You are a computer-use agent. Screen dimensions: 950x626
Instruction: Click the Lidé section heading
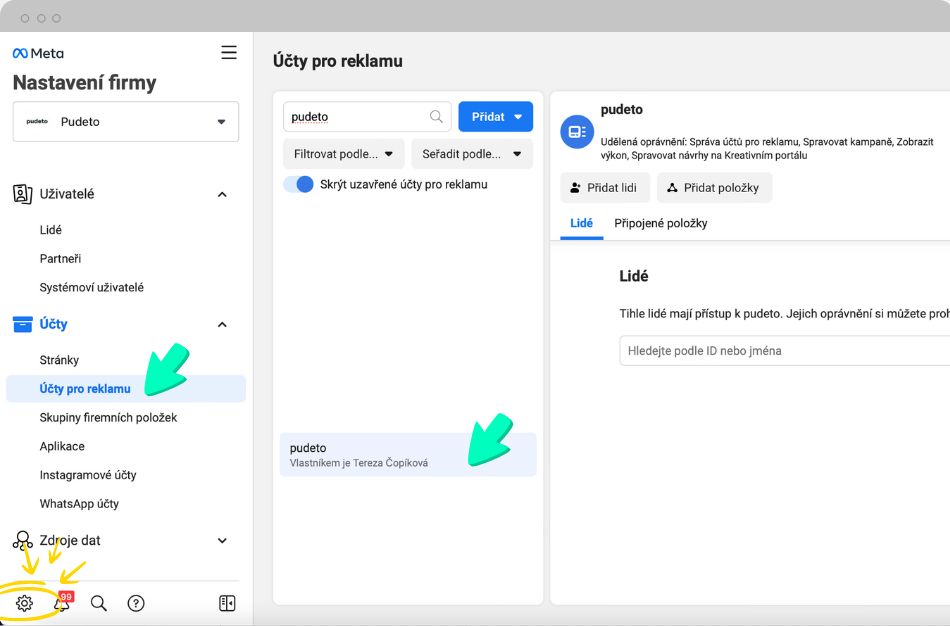point(634,276)
